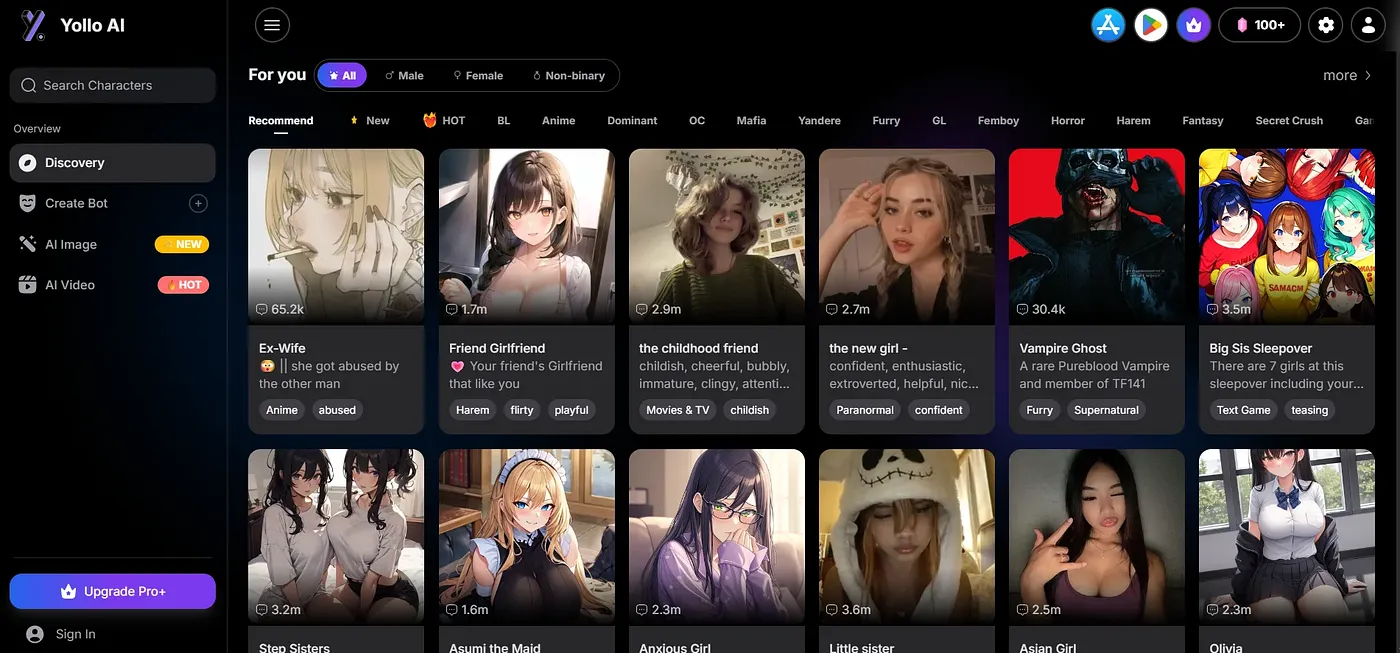Switch to the Fantasy tab
1400x653 pixels.
click(1203, 120)
